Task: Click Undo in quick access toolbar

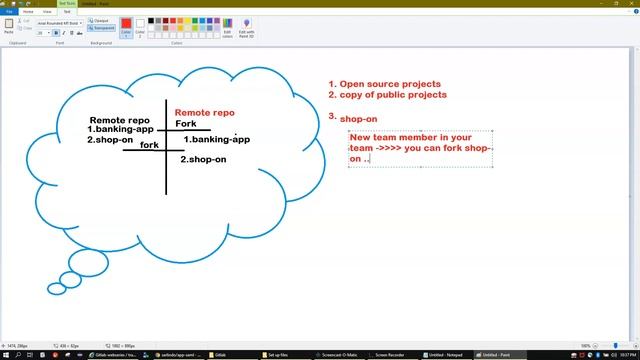Action: point(21,3)
